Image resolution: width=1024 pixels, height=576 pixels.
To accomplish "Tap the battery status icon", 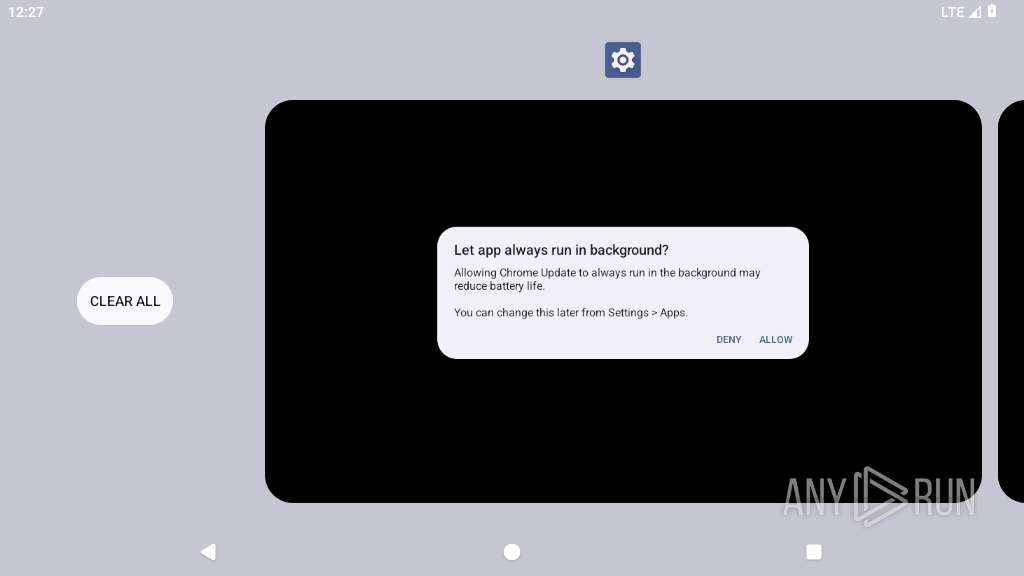I will point(992,11).
